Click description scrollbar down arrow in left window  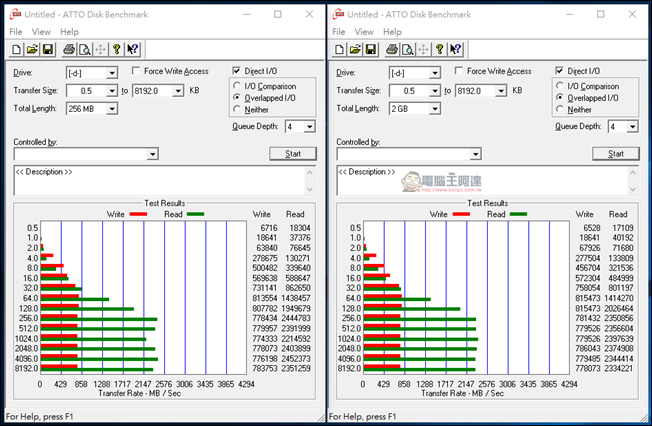point(310,189)
